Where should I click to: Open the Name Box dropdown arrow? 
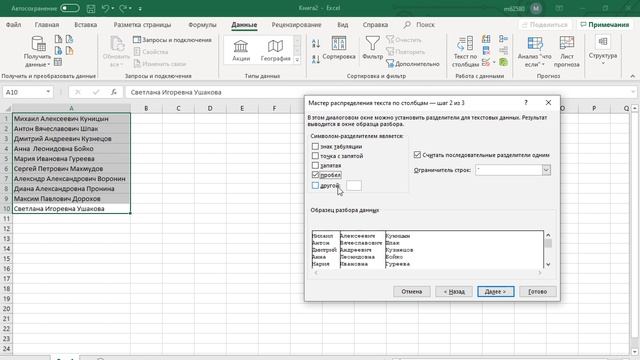(48, 92)
